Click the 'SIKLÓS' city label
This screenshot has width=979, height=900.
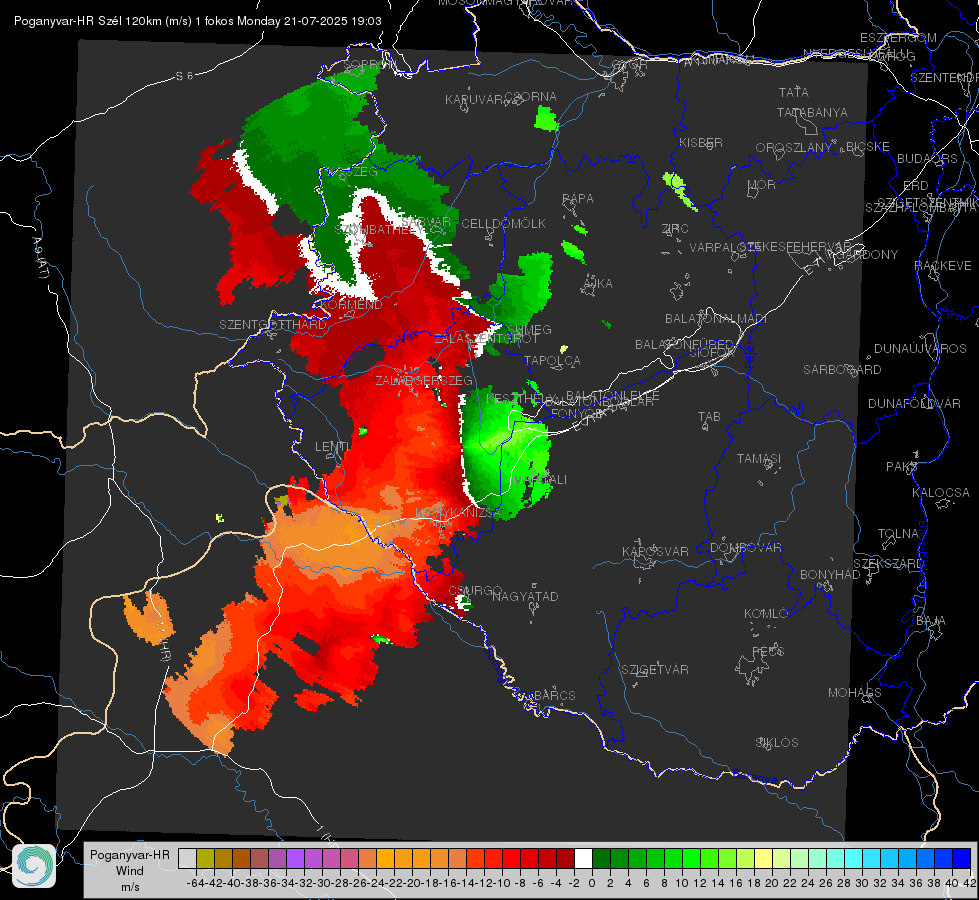click(x=777, y=742)
